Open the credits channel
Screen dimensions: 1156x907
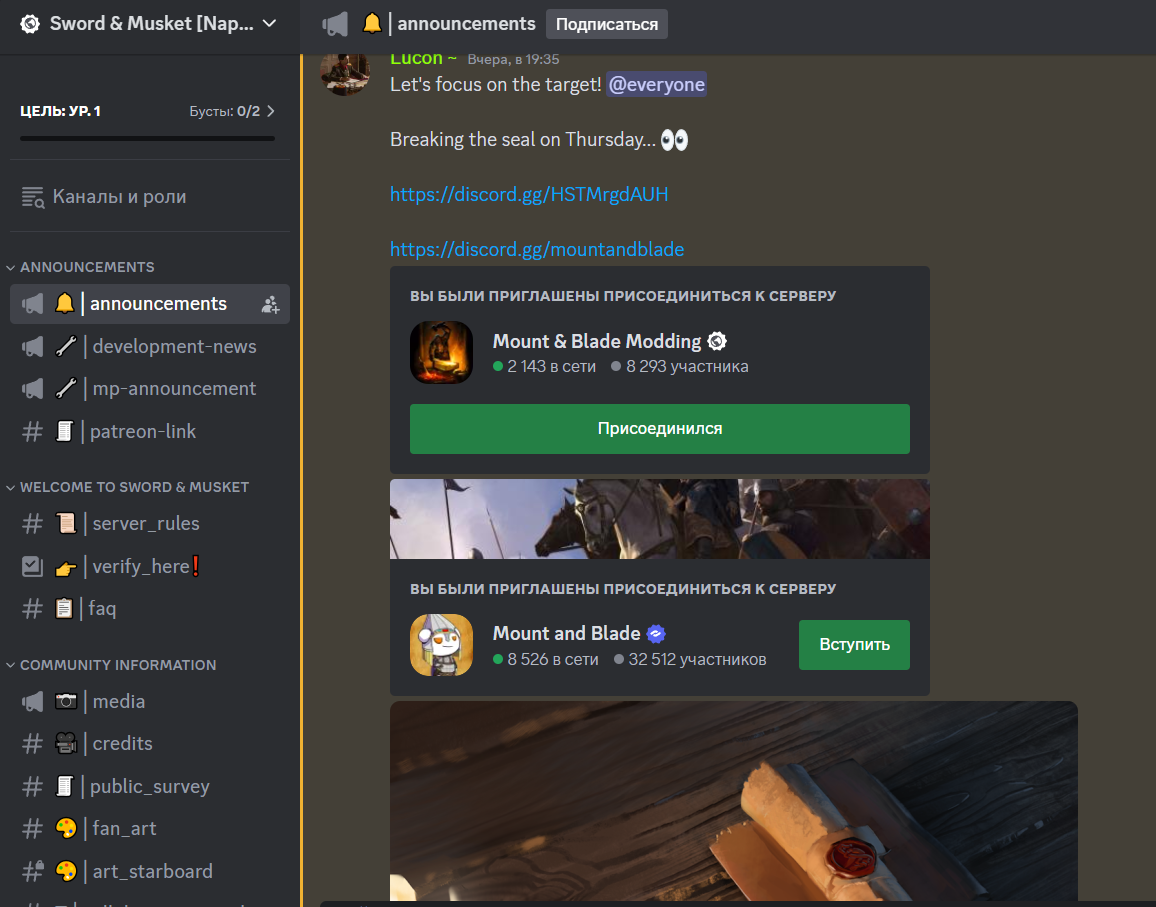[150, 743]
